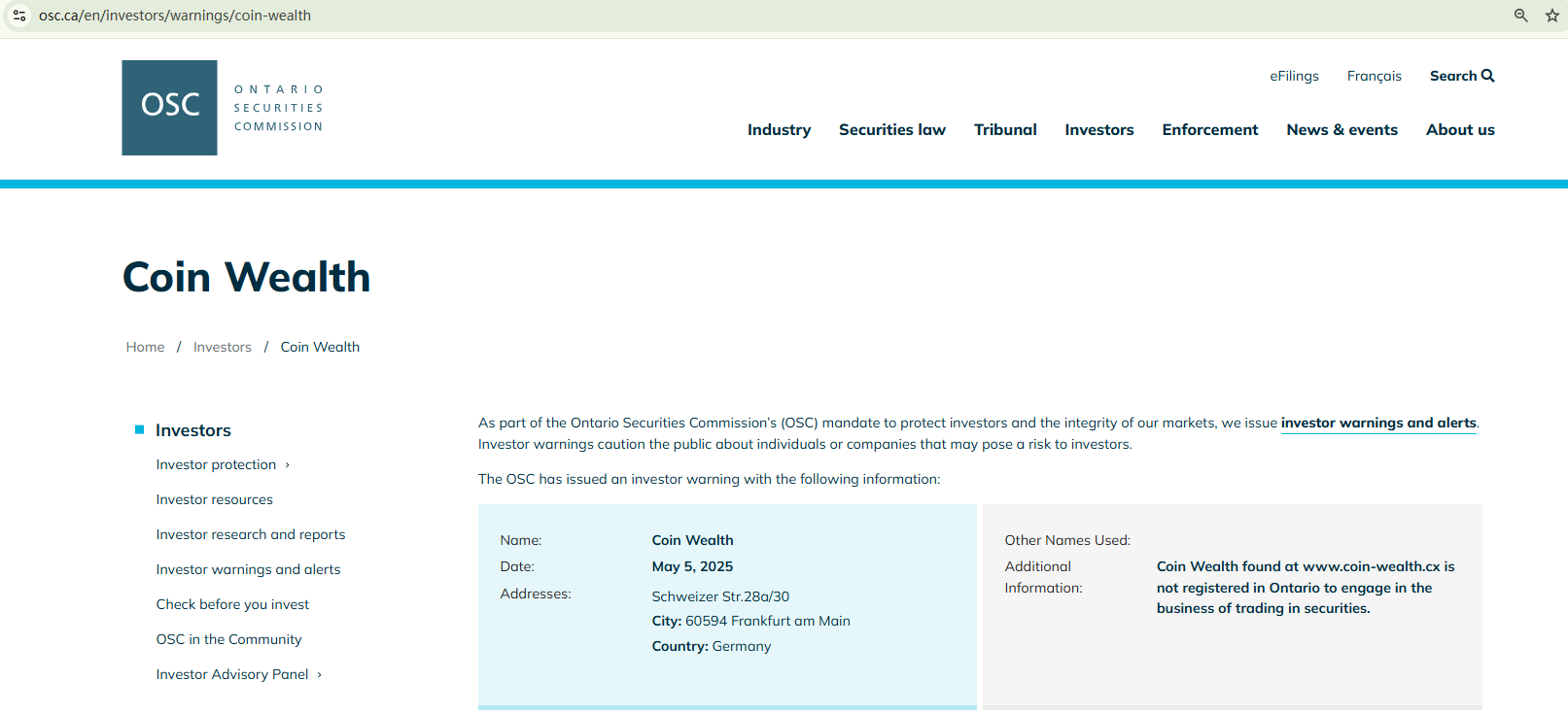Click the browser address bar URL
This screenshot has width=1568, height=714.
(x=175, y=16)
